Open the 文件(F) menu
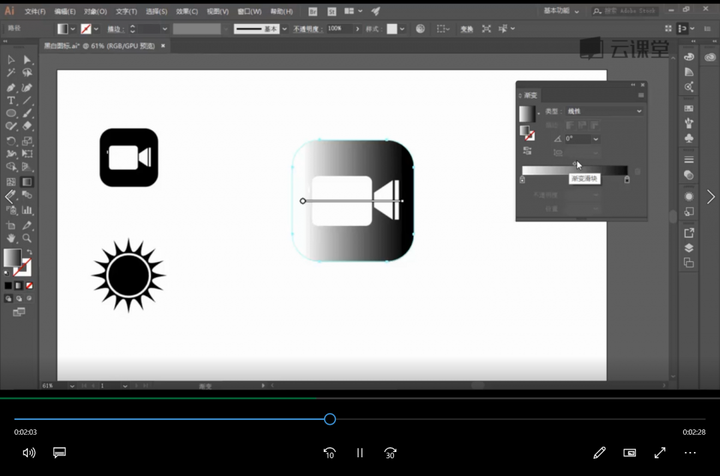This screenshot has height=476, width=720. 35,11
